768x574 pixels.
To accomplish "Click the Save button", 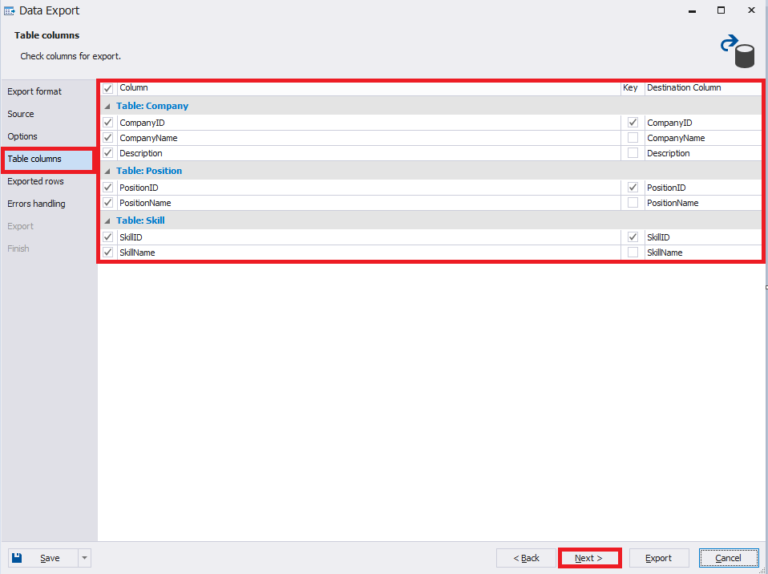I will pyautogui.click(x=43, y=558).
